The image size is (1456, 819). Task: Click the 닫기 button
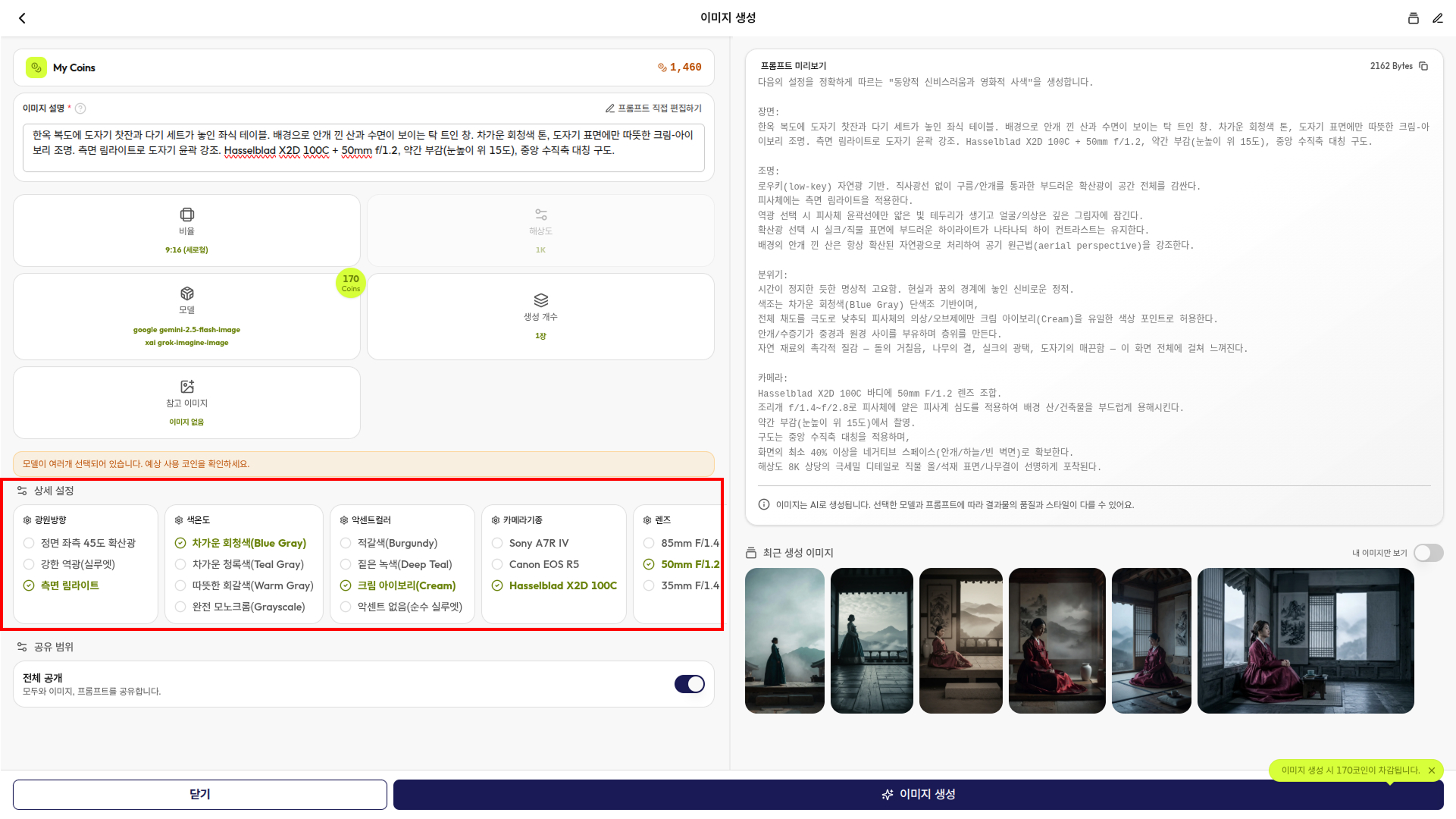coord(200,794)
